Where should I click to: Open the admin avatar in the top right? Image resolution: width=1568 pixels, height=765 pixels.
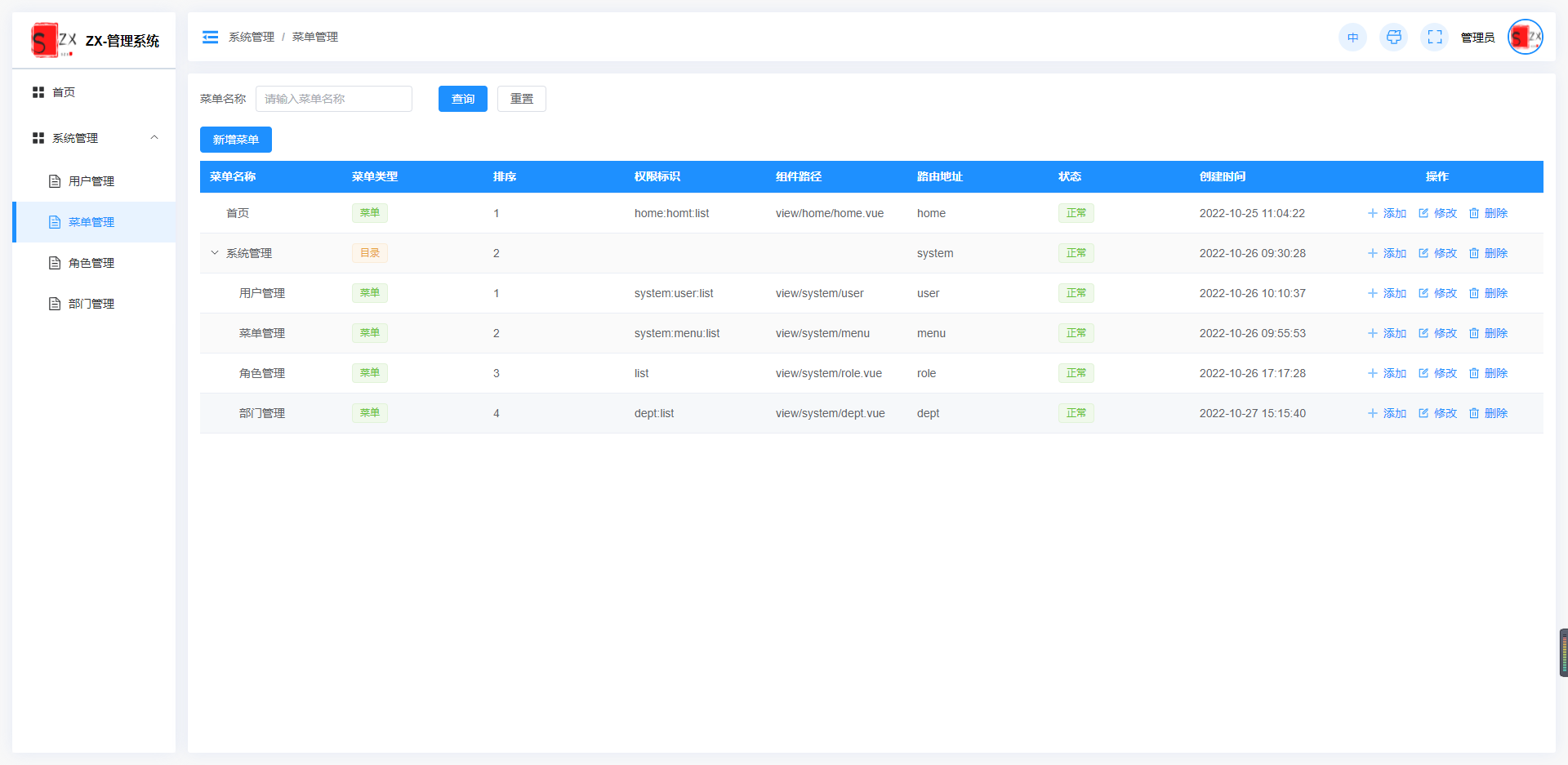1526,37
